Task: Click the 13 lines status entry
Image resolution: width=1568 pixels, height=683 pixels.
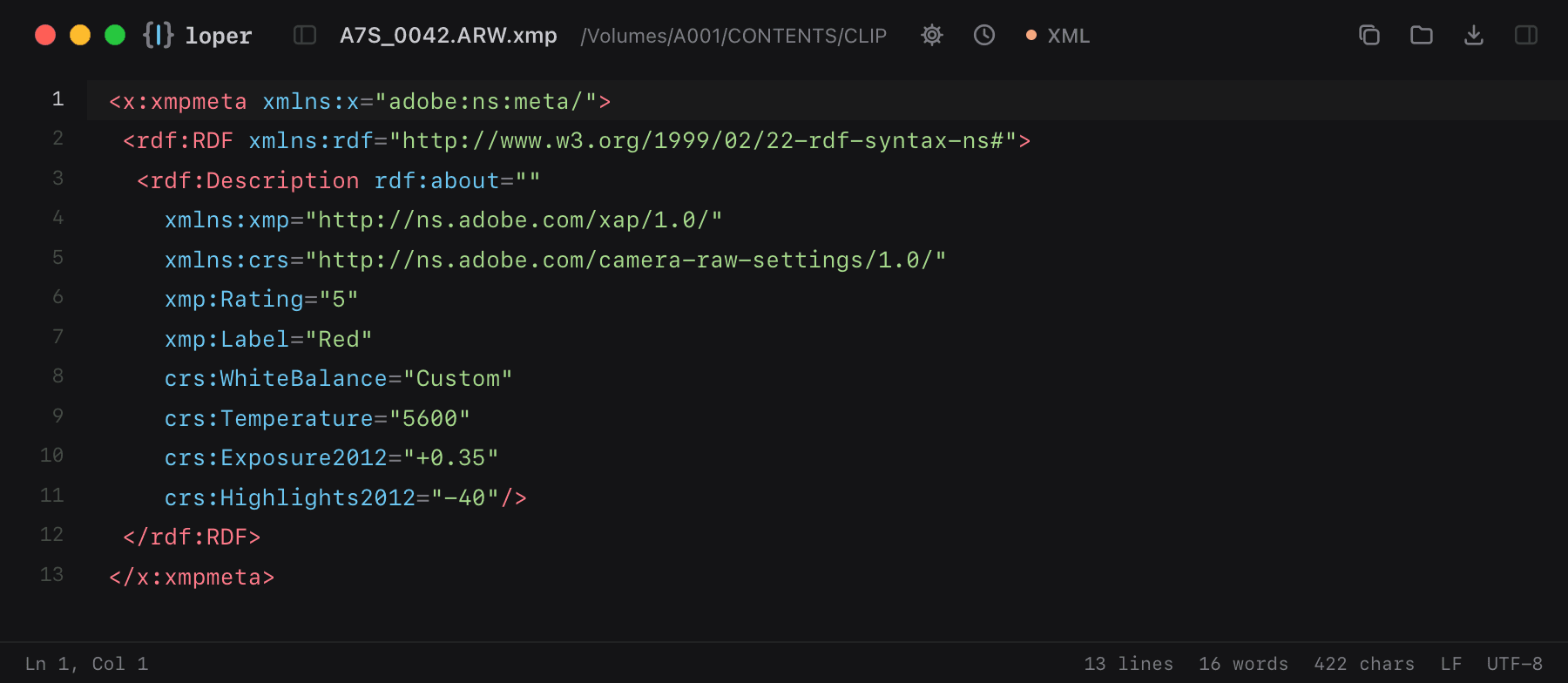Action: click(1129, 664)
